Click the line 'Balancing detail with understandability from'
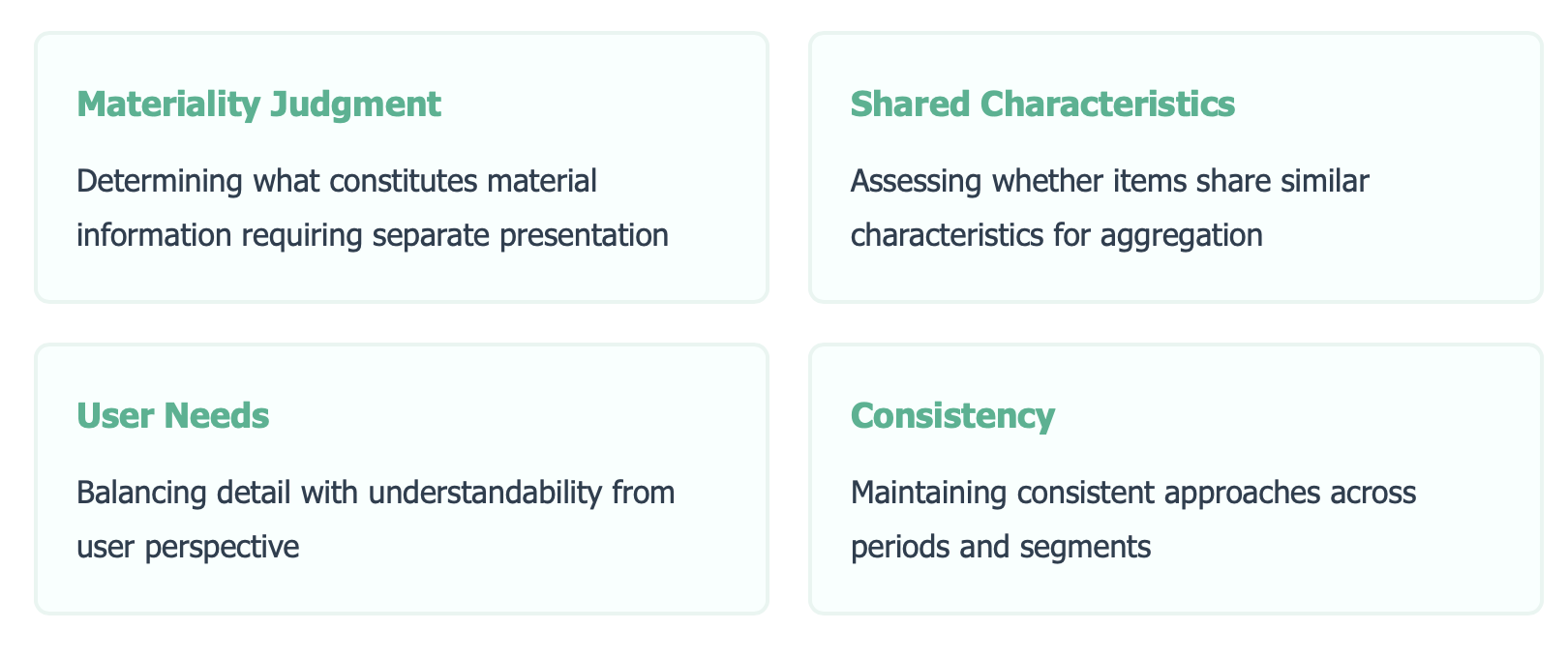Image resolution: width=1568 pixels, height=660 pixels. tap(376, 493)
